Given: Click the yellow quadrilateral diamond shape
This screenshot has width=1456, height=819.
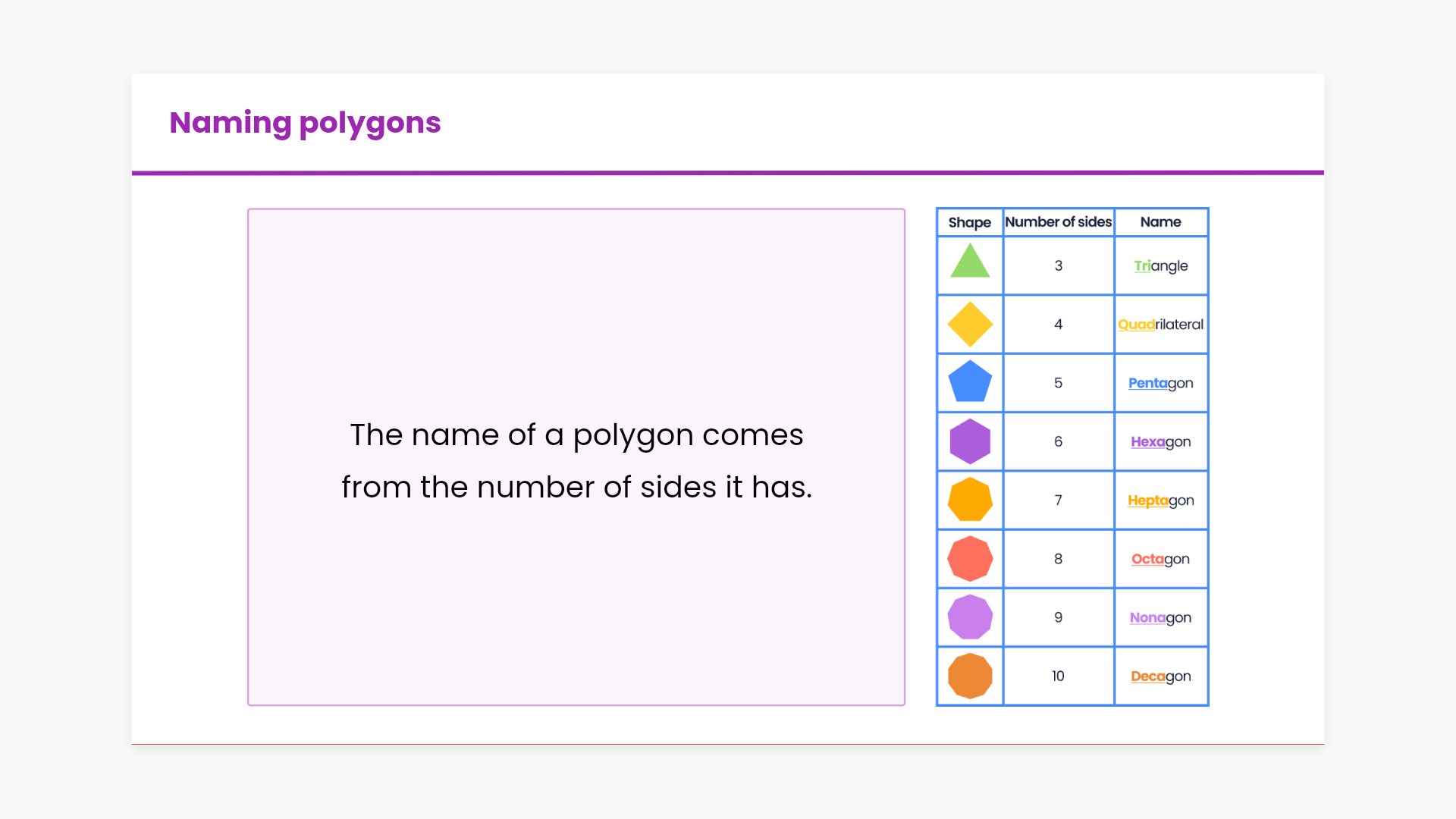Looking at the screenshot, I should point(970,325).
